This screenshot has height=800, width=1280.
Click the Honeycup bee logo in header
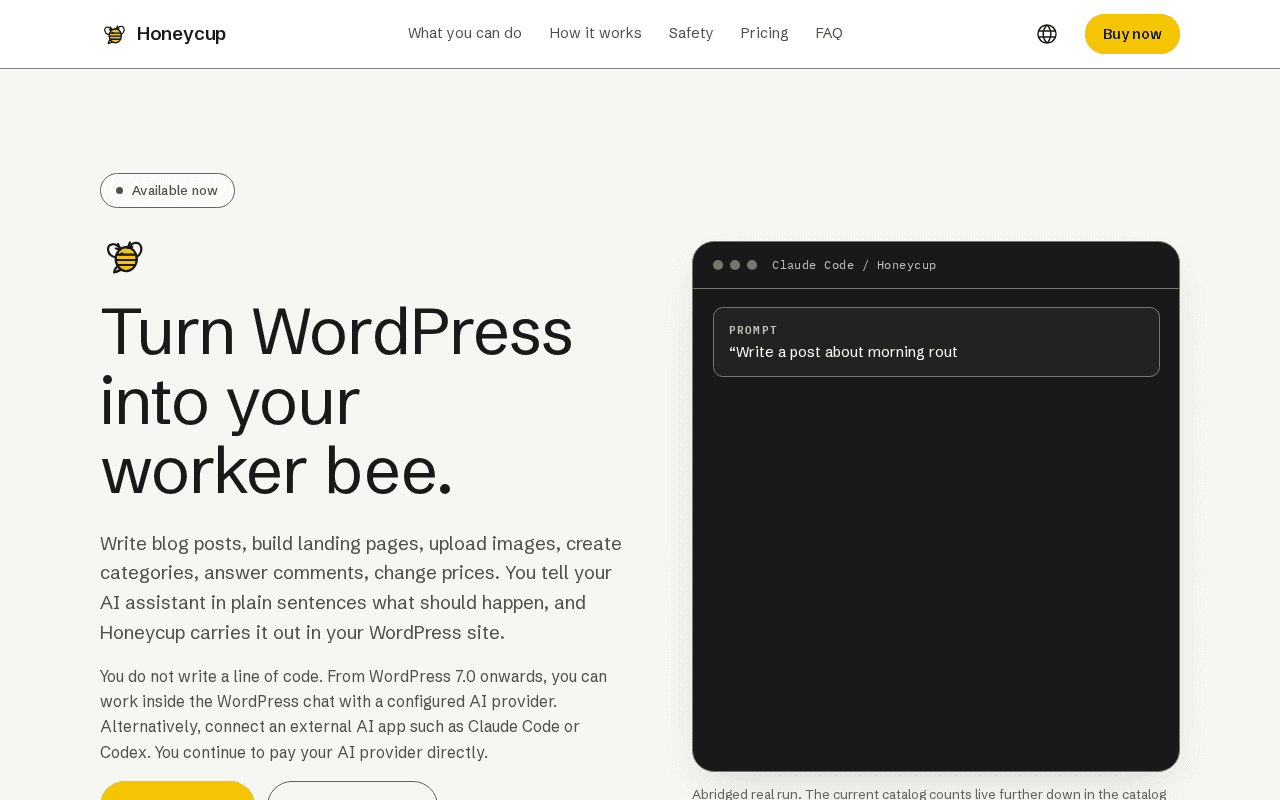115,34
